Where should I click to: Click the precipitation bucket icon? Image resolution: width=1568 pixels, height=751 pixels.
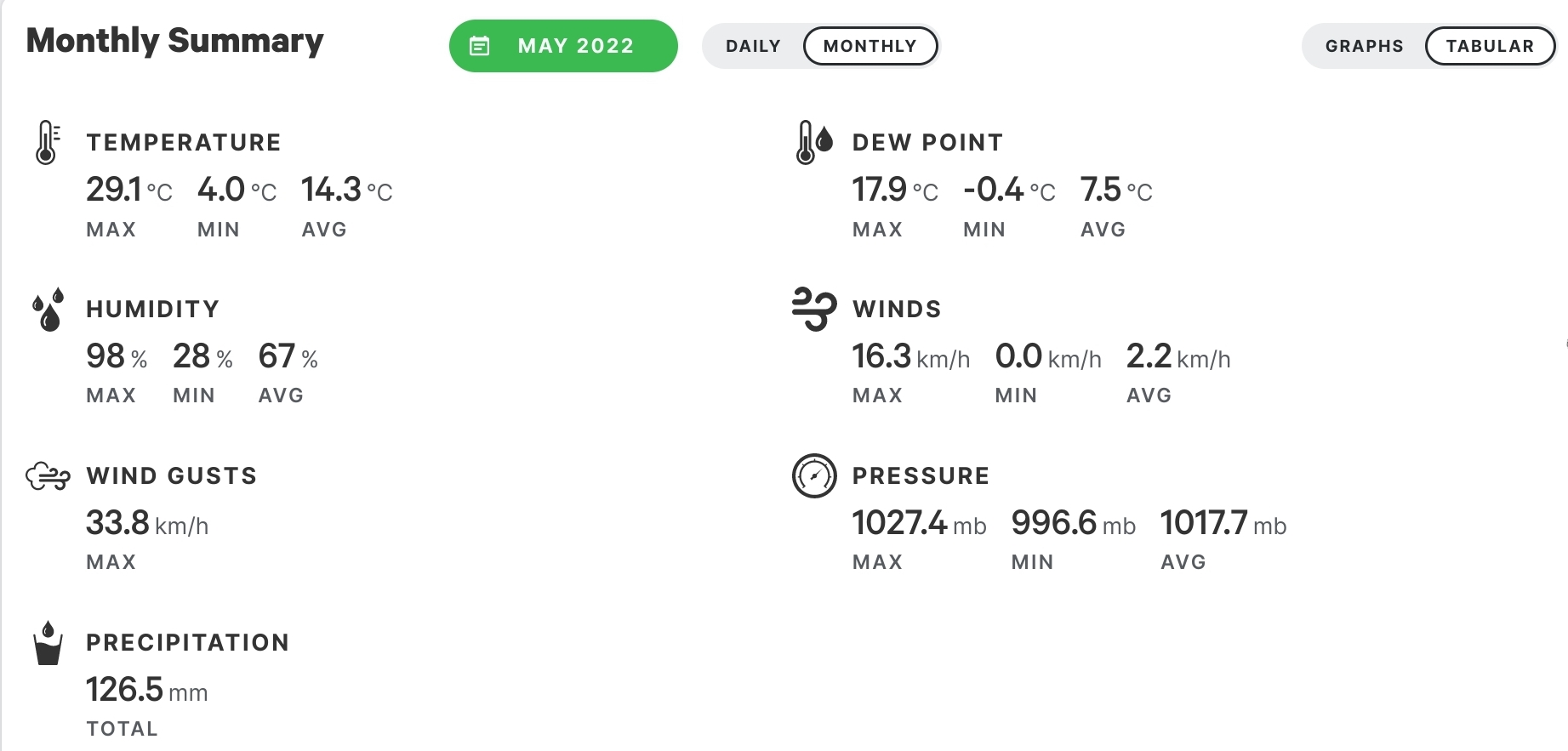tap(48, 643)
